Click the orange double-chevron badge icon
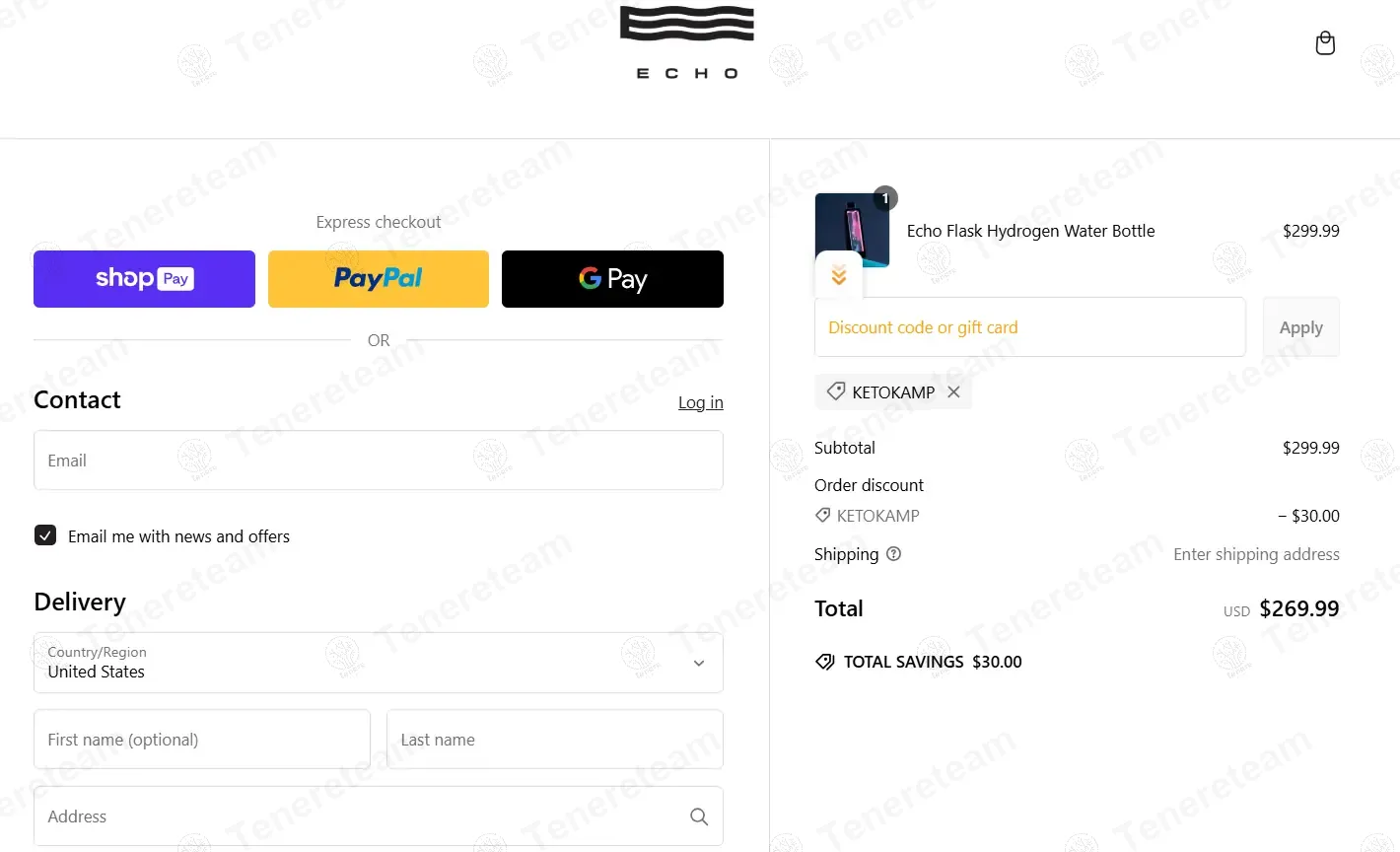 point(839,275)
